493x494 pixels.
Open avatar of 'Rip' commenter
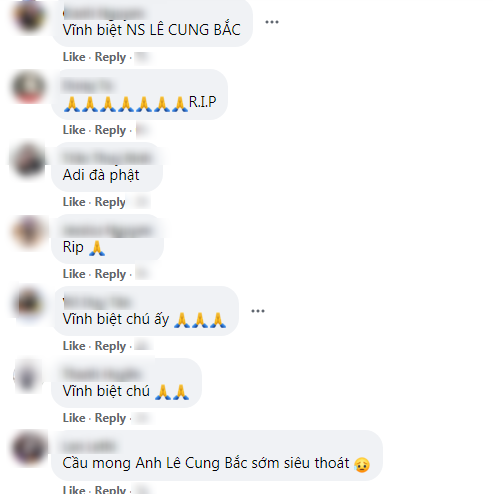pyautogui.click(x=29, y=232)
